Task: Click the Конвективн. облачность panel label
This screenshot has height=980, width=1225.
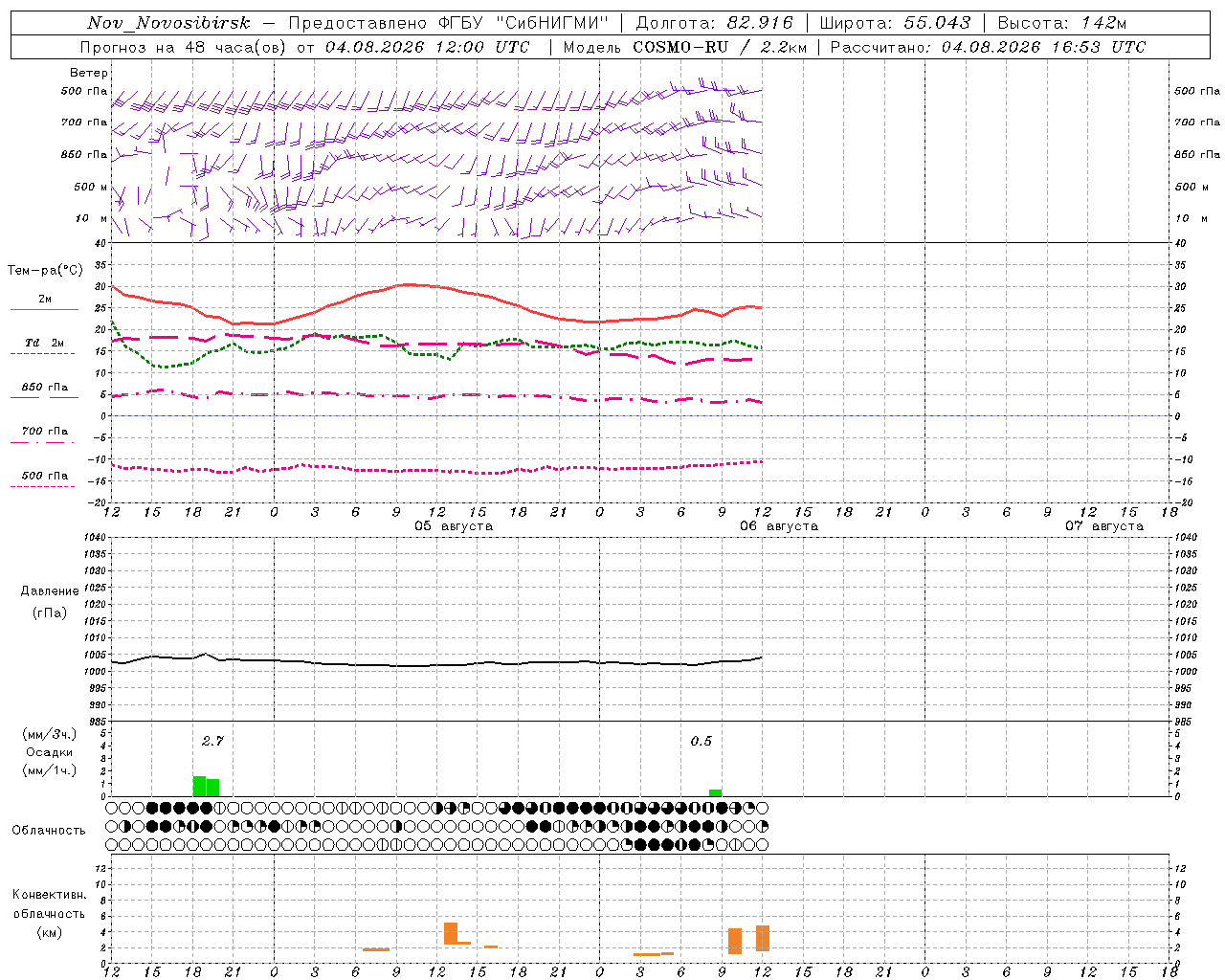Action: (x=49, y=913)
